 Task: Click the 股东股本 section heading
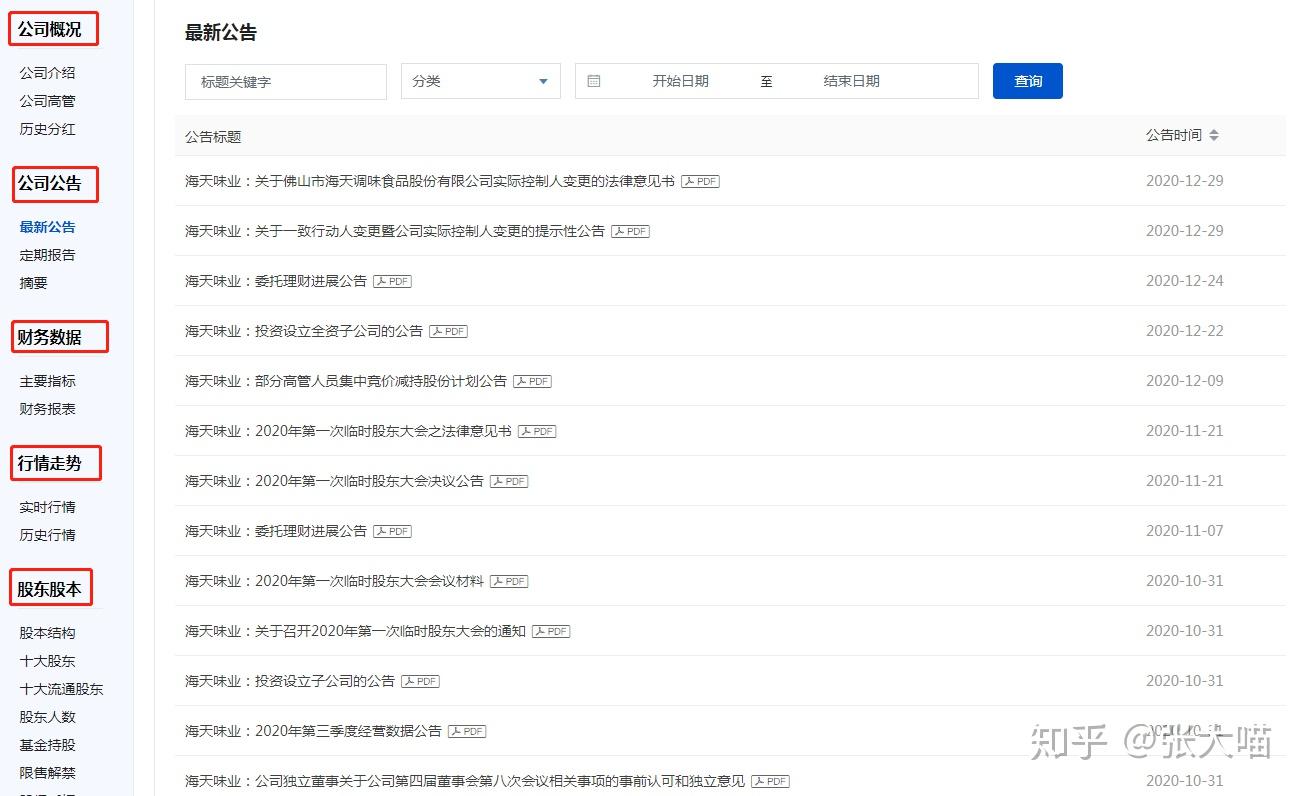point(51,589)
